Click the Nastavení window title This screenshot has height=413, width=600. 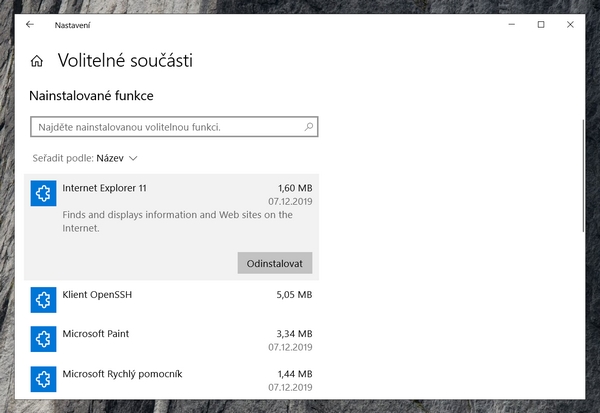[x=72, y=25]
